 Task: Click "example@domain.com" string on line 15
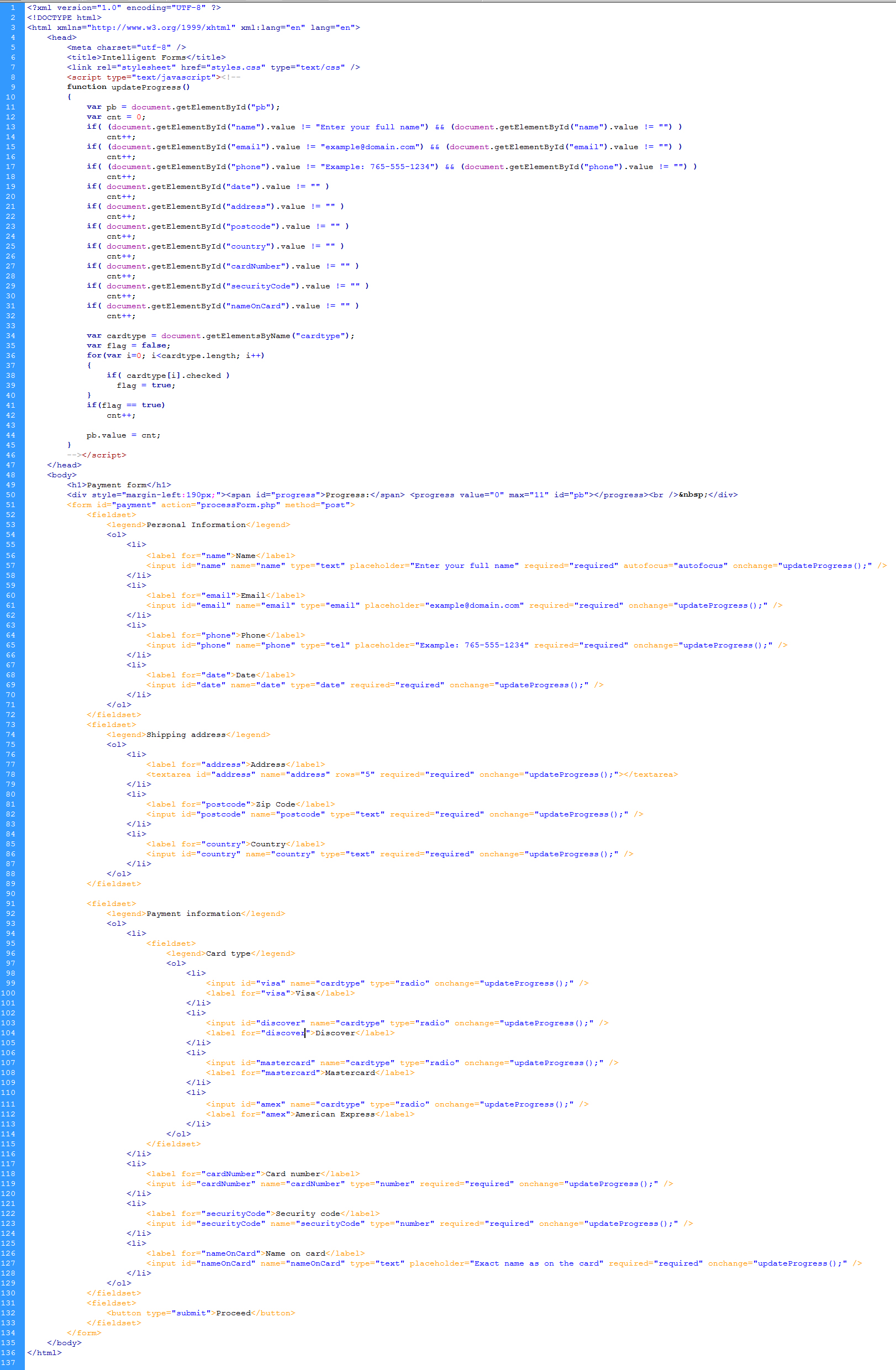click(x=372, y=147)
